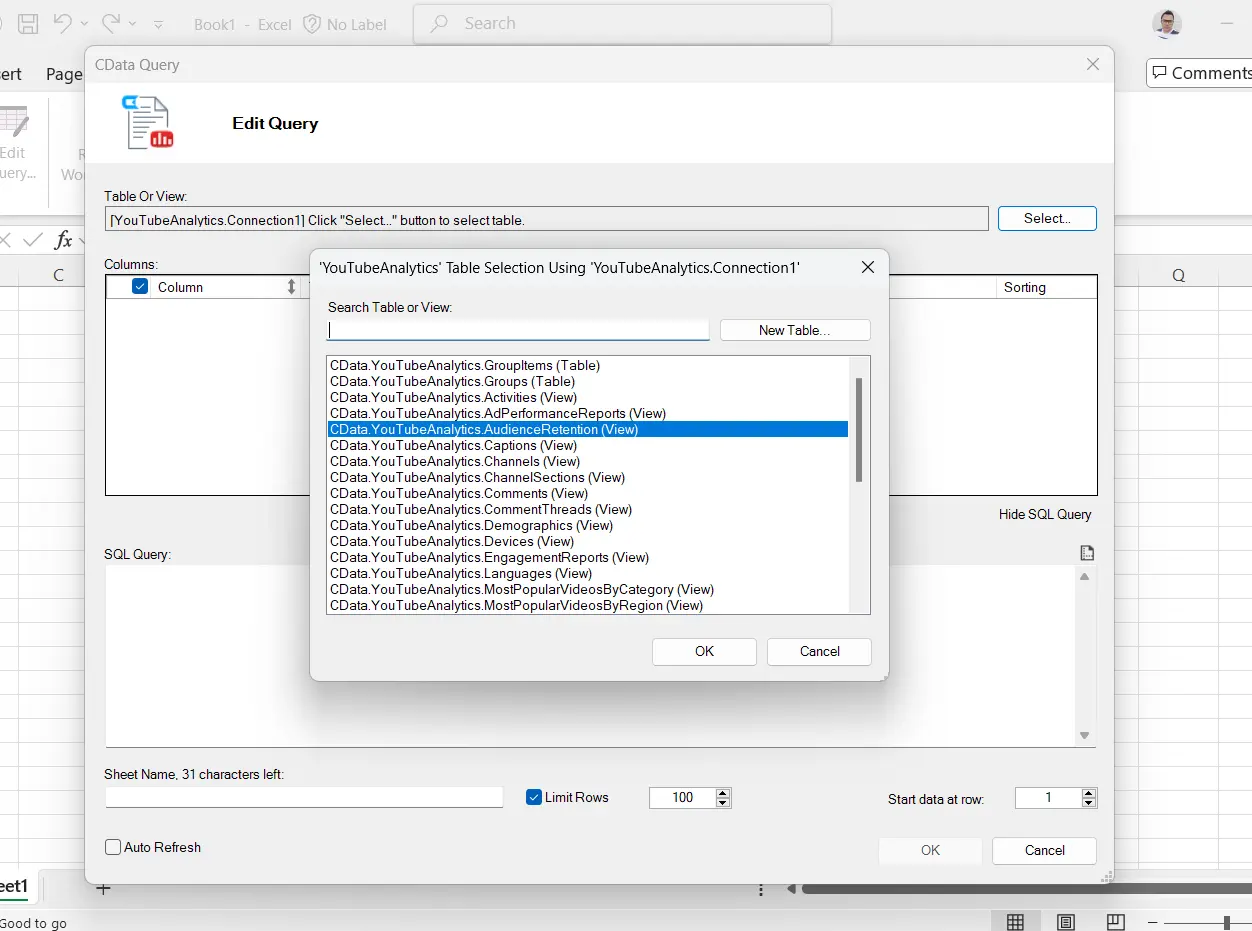This screenshot has height=931, width=1252.
Task: Increase the Limit Rows value stepper
Action: 723,793
